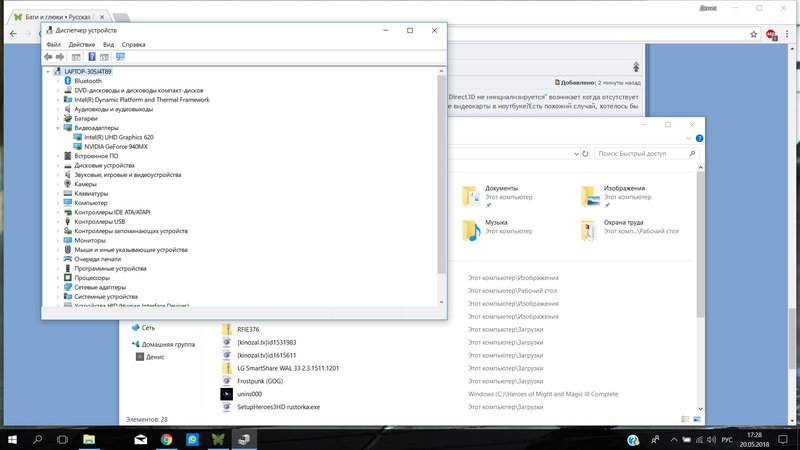The width and height of the screenshot is (800, 450).
Task: Collapse the LAPTOP-305J4T89 root node
Action: pos(48,71)
